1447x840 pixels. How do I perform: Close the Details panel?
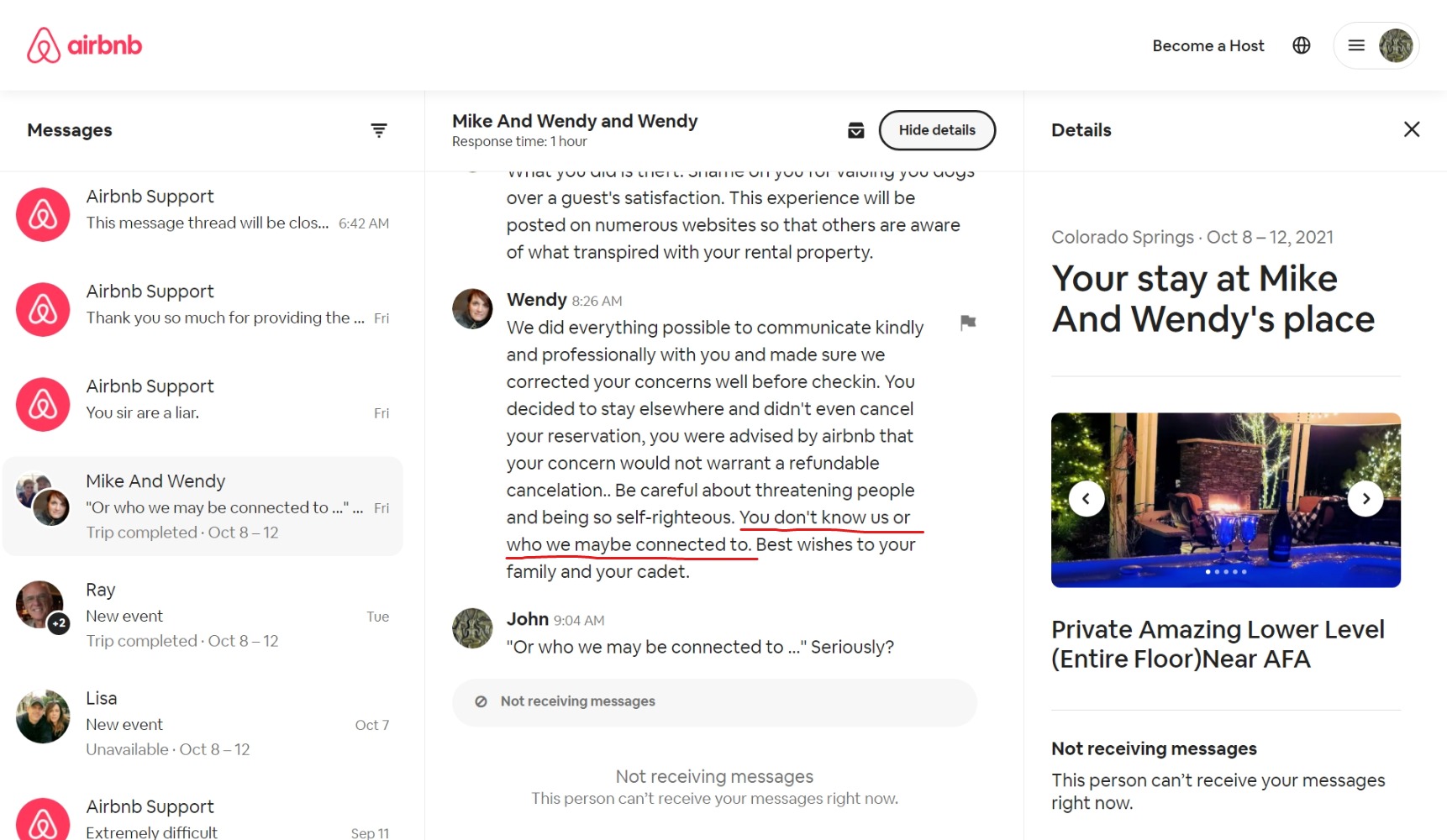coord(1411,129)
